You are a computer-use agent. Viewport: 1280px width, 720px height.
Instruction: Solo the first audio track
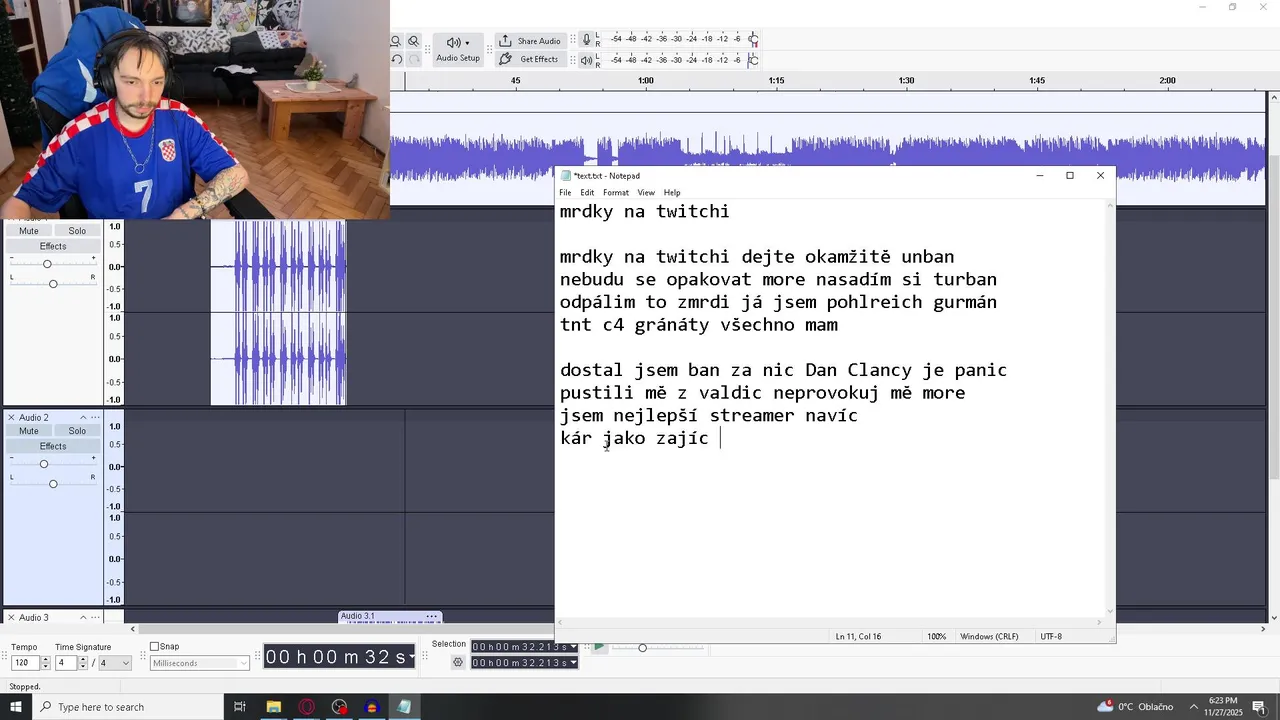(77, 231)
